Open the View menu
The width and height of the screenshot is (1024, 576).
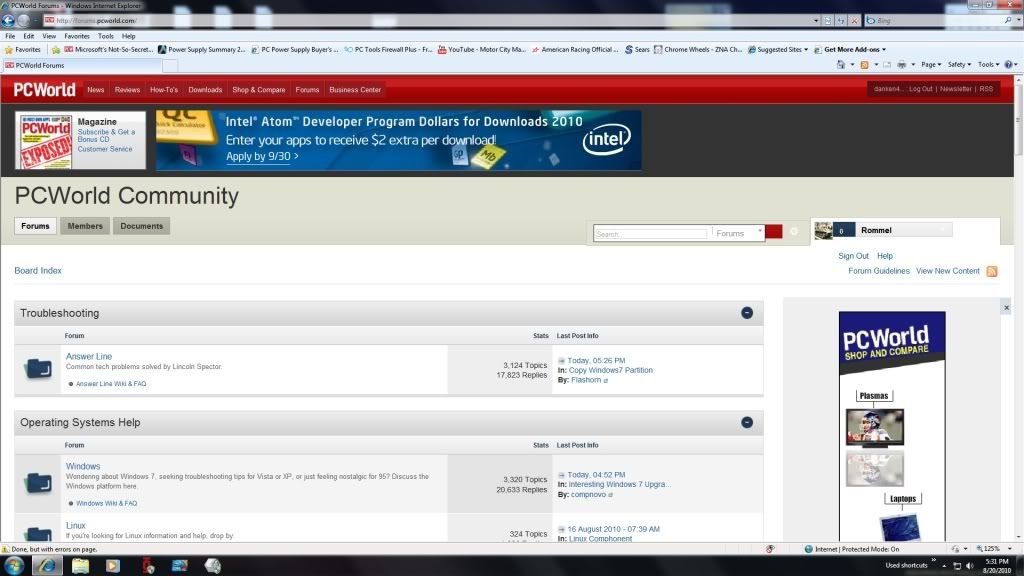click(49, 37)
